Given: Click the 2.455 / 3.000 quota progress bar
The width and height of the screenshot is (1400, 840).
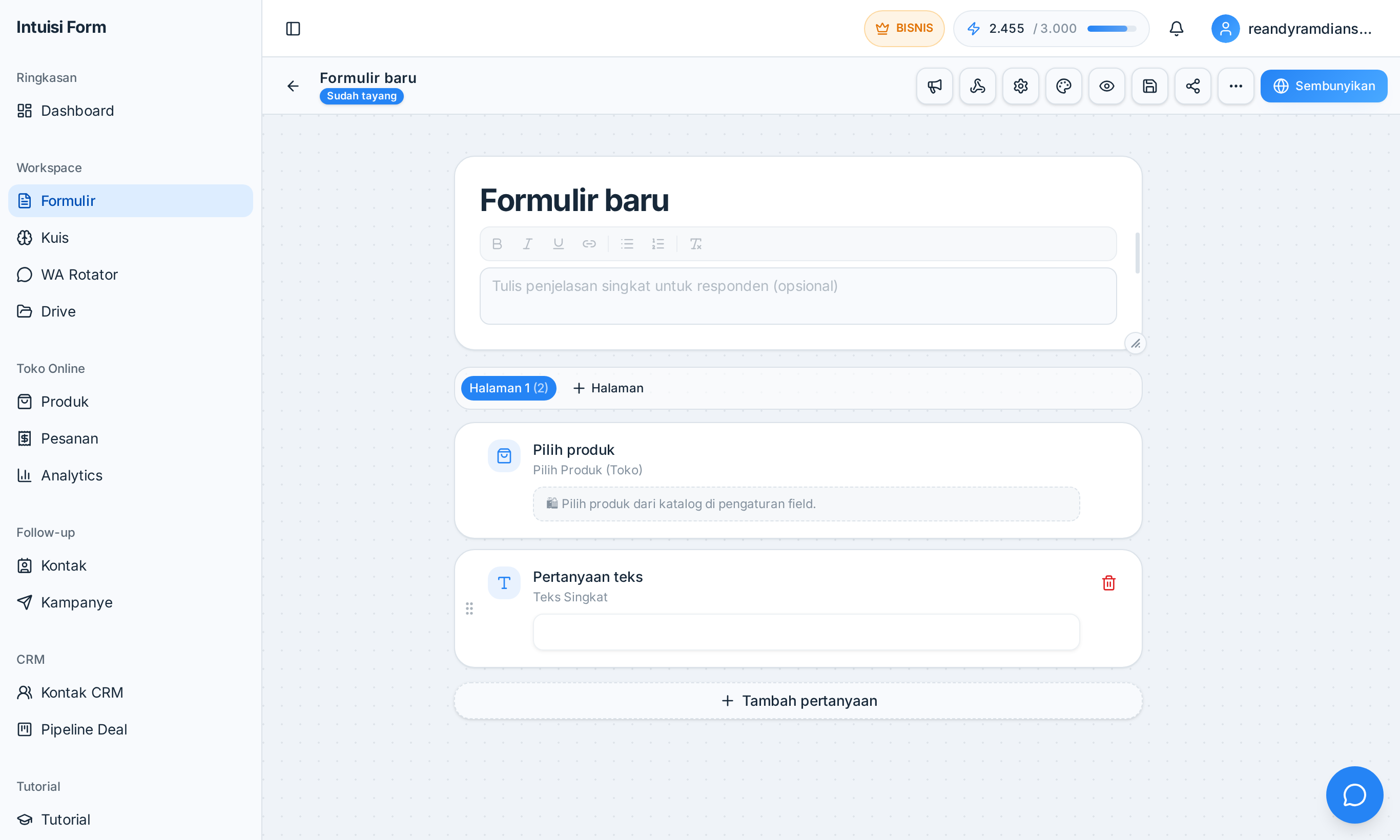Looking at the screenshot, I should 1111,28.
